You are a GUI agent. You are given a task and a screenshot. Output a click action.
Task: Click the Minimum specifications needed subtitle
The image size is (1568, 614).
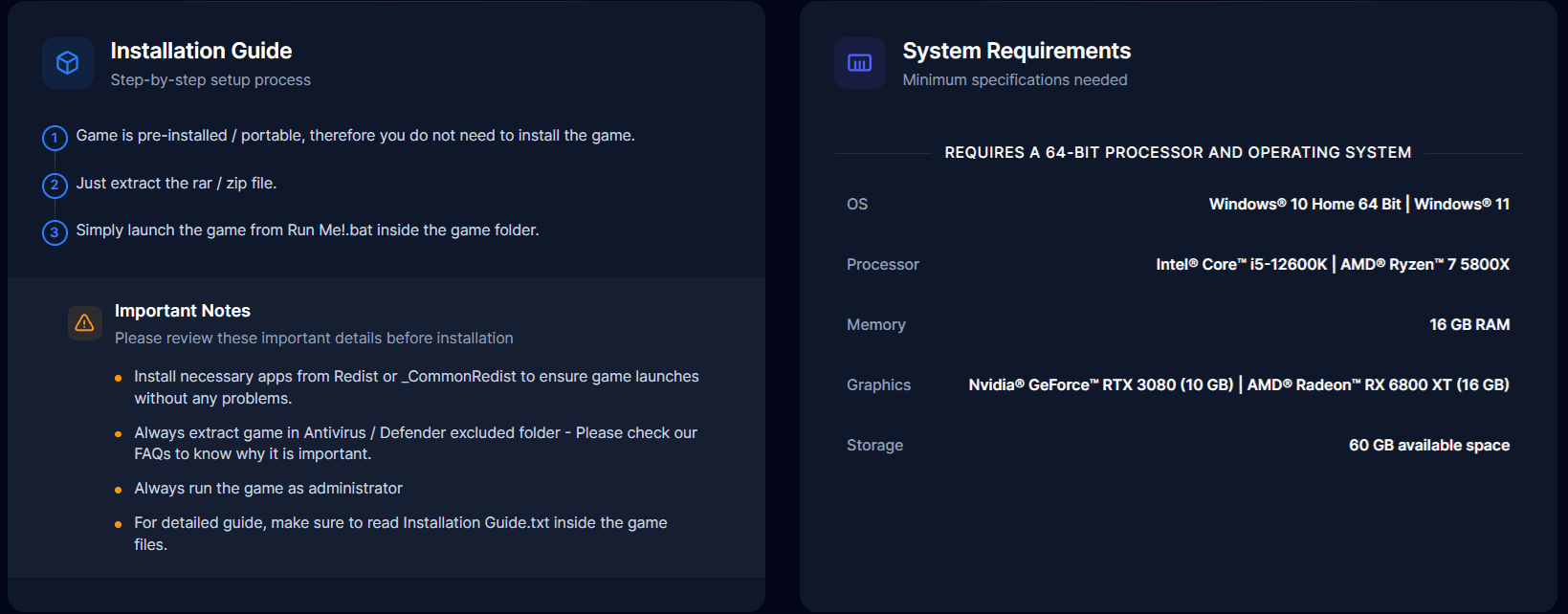coord(1015,80)
